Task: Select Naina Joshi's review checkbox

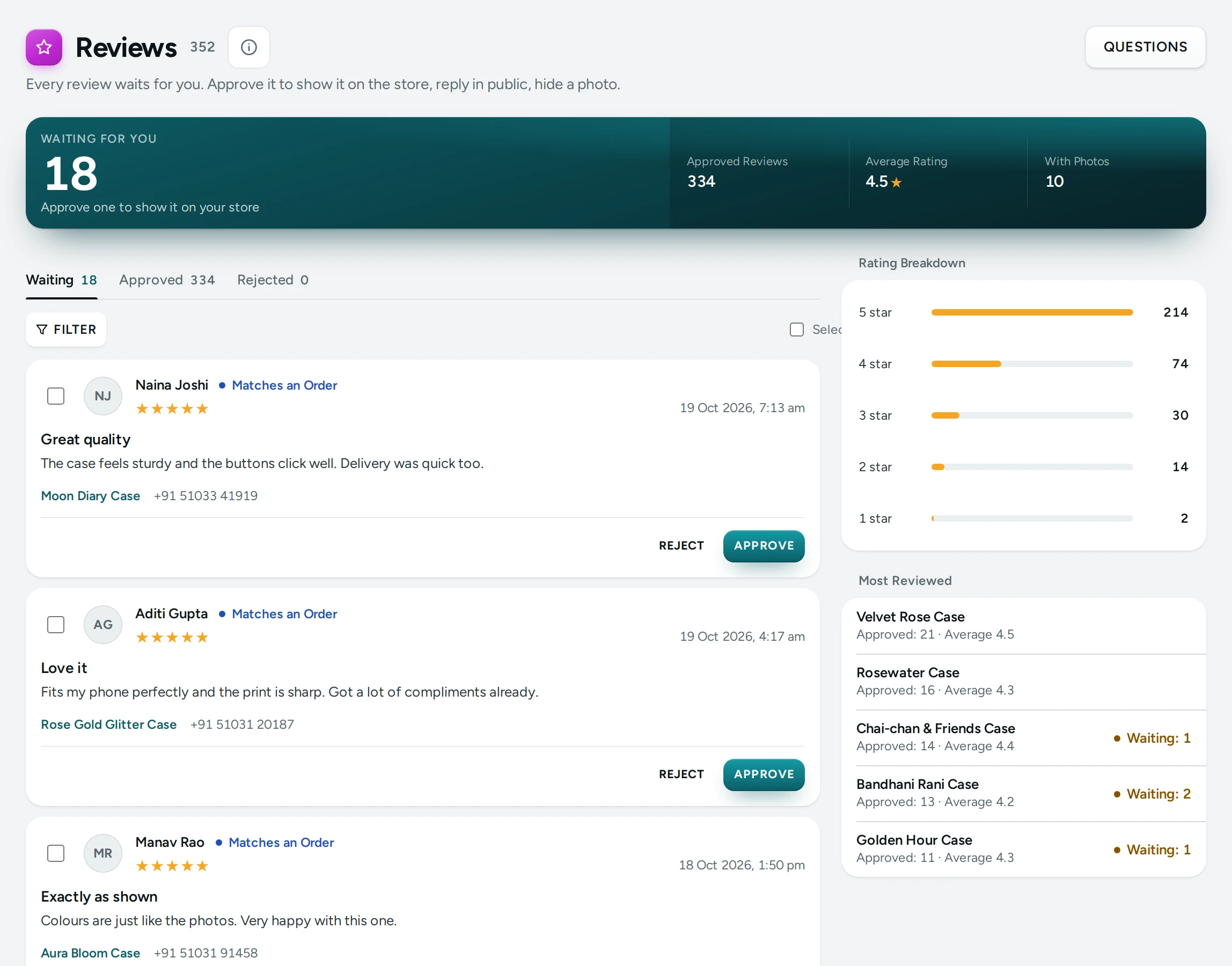Action: tap(55, 396)
